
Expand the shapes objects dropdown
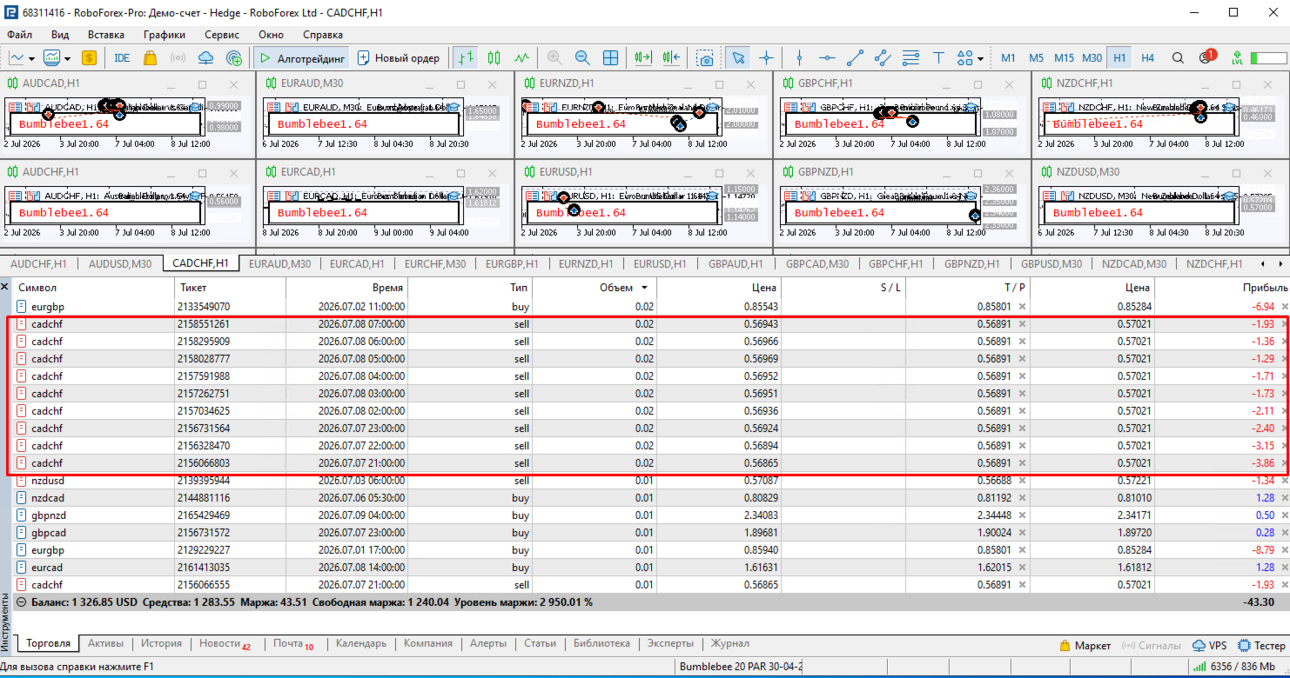[980, 58]
